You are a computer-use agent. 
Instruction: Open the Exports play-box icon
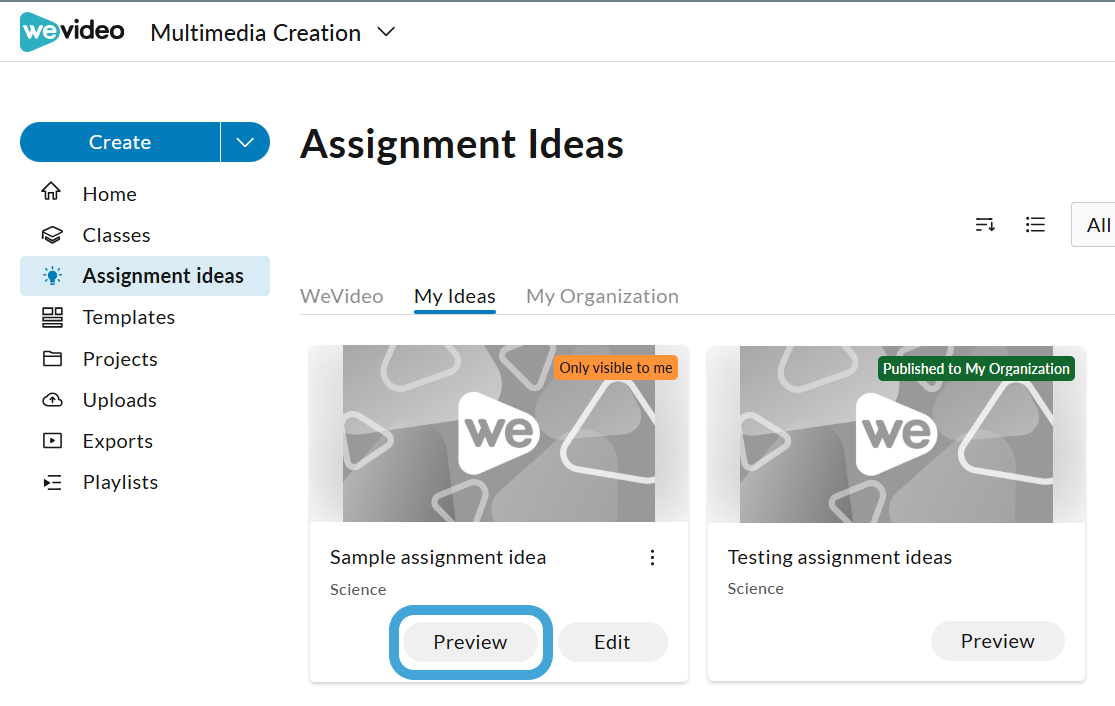(x=52, y=441)
